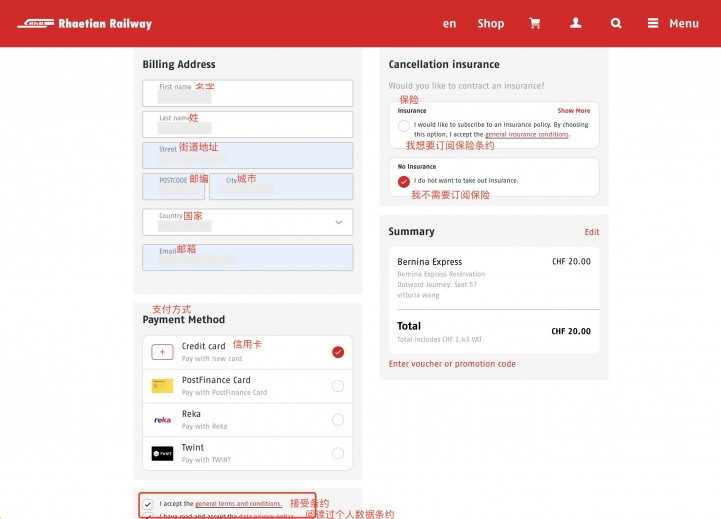721x519 pixels.
Task: Open the Shop menu item
Action: tap(491, 23)
